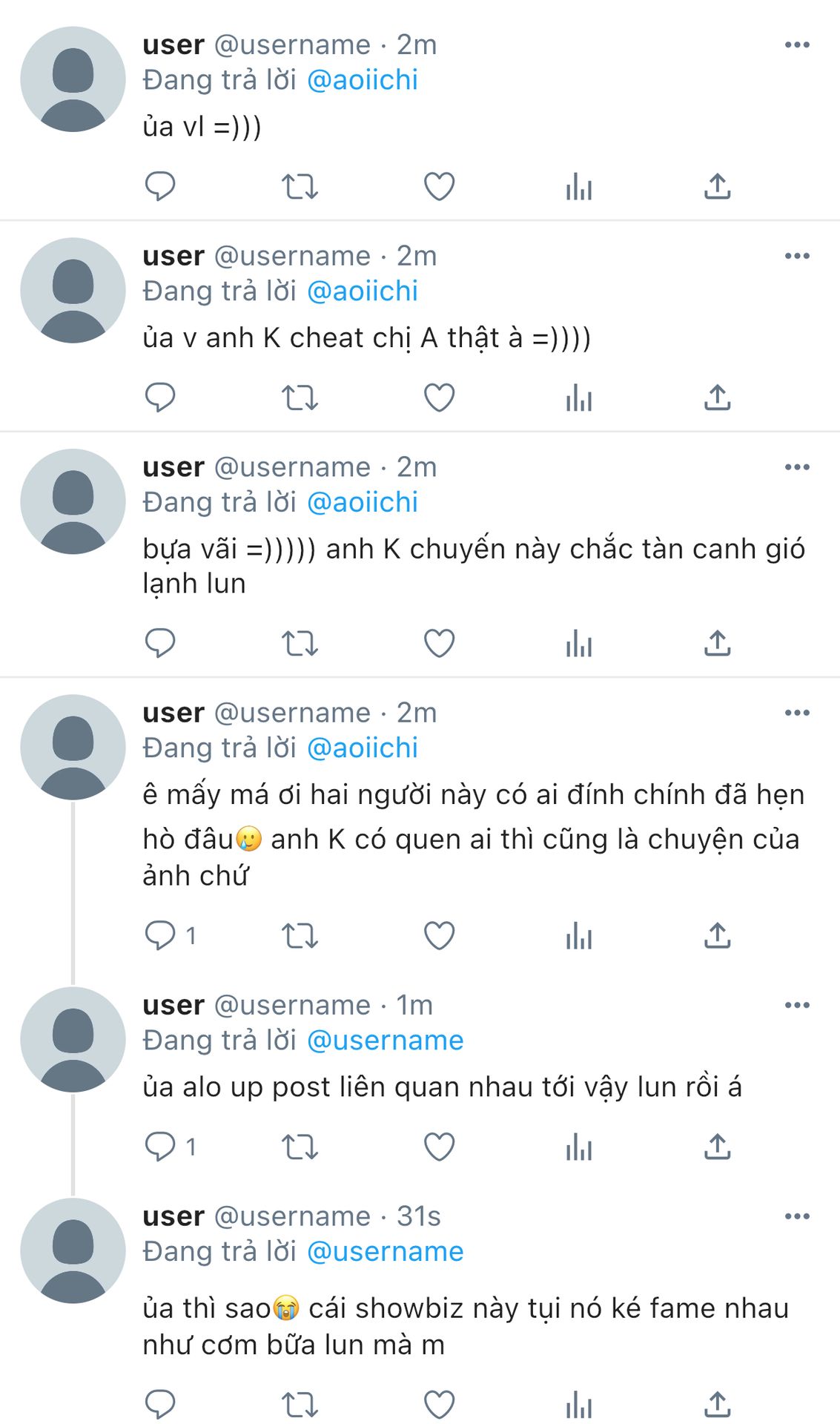The height and width of the screenshot is (1424, 840).
Task: Open more options on "ủa vl" tweet
Action: click(x=797, y=45)
